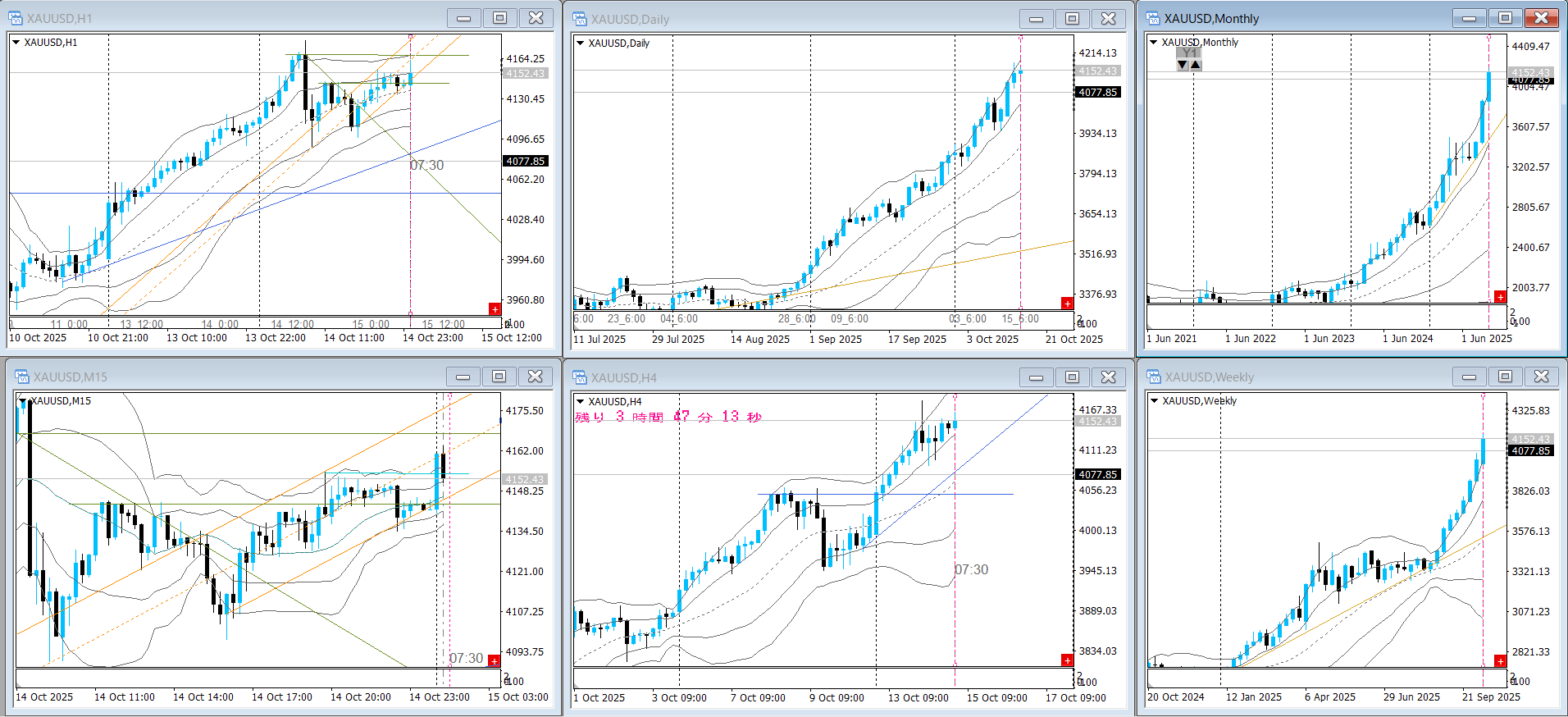1568x717 pixels.
Task: Minimize the XAUUSD,Weekly chart window
Action: click(x=1469, y=377)
